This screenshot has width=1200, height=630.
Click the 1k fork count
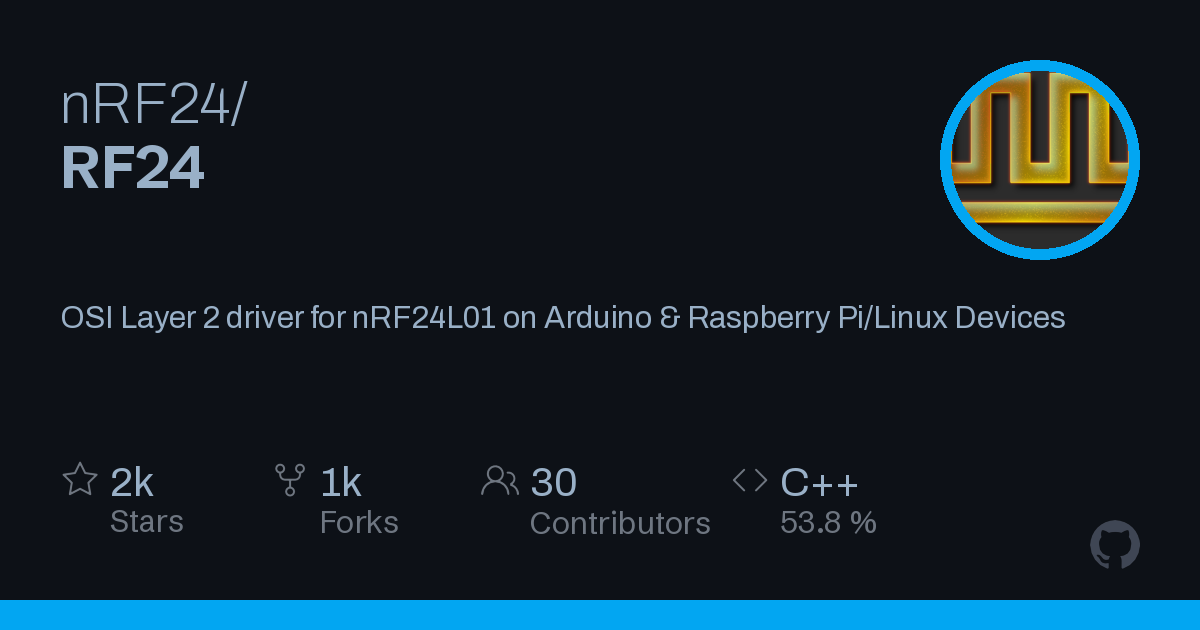pyautogui.click(x=341, y=483)
